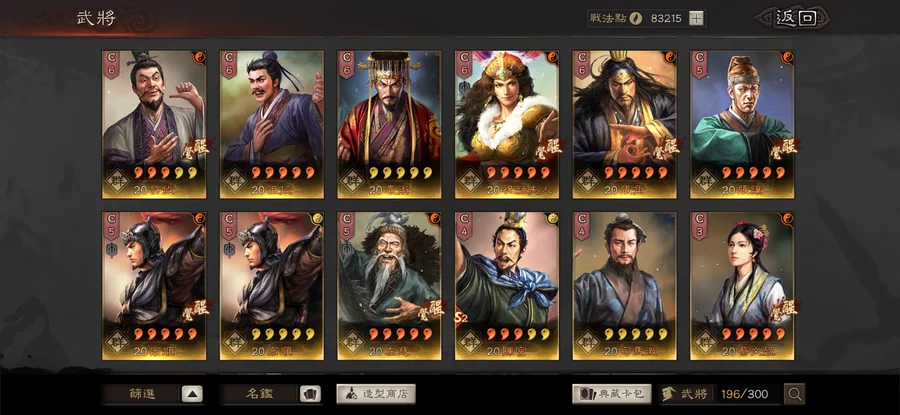
Task: Open the 造型商店 skin shop
Action: (376, 394)
